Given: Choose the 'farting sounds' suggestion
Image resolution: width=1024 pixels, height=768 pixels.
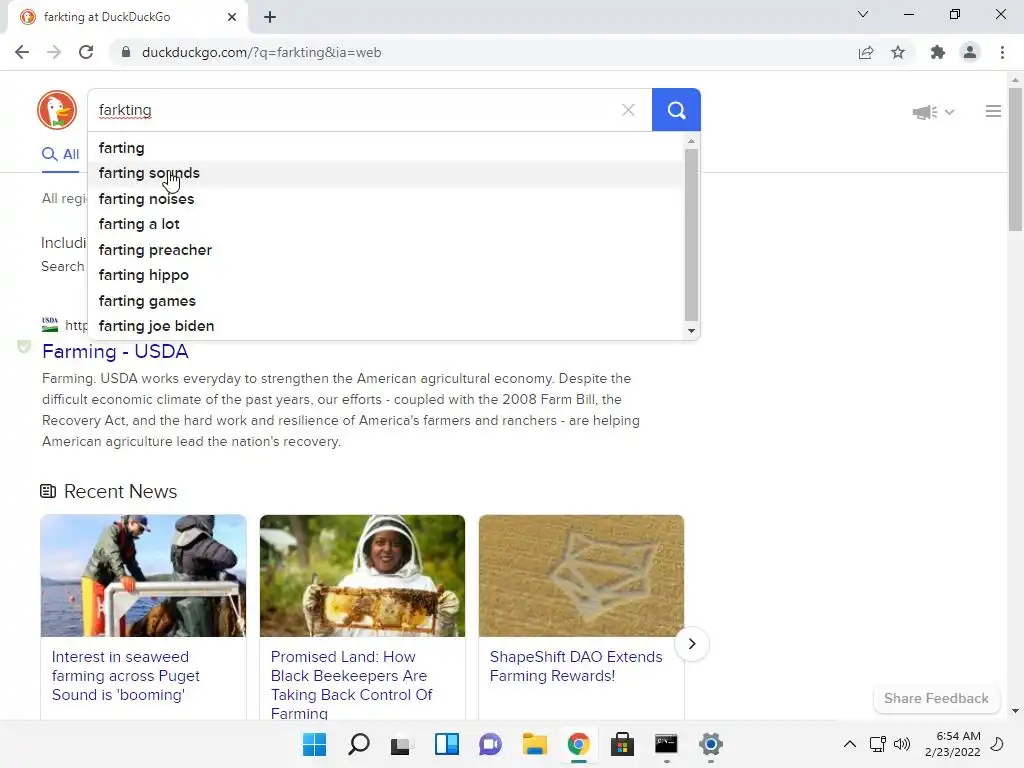Looking at the screenshot, I should point(385,174).
